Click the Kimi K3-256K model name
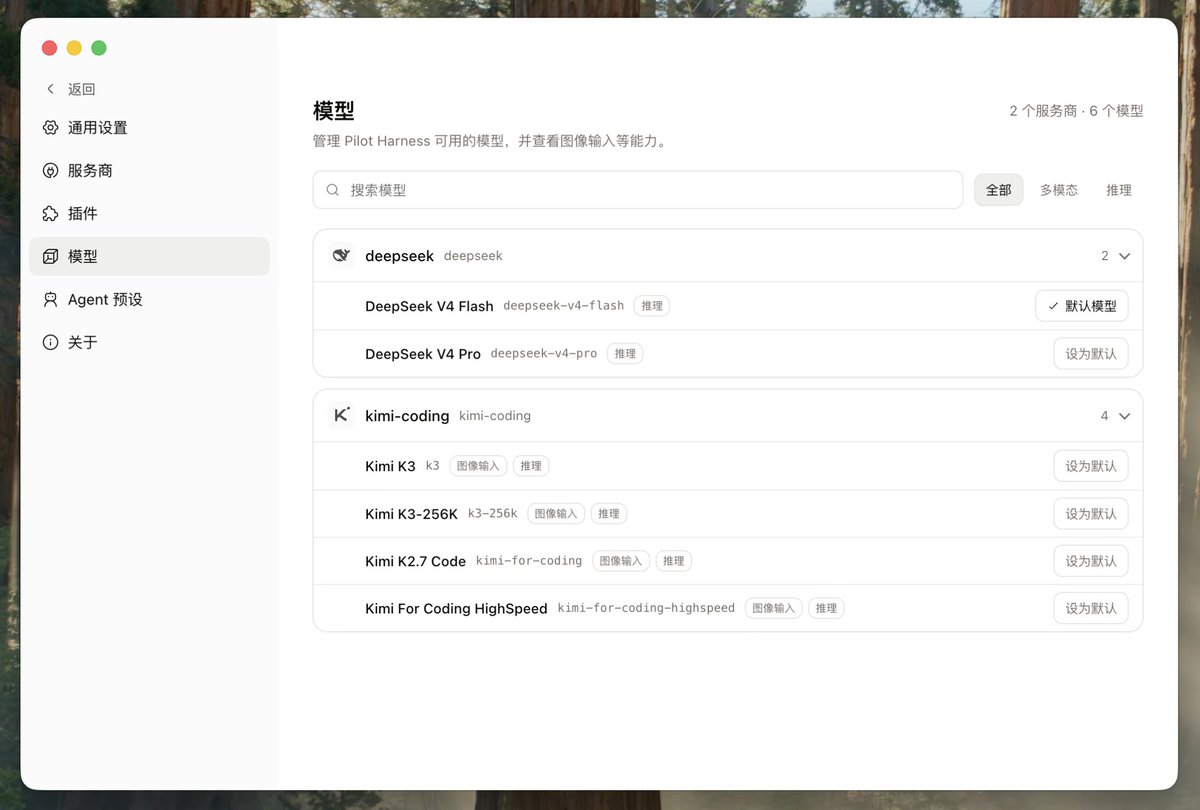The height and width of the screenshot is (810, 1200). pos(411,514)
